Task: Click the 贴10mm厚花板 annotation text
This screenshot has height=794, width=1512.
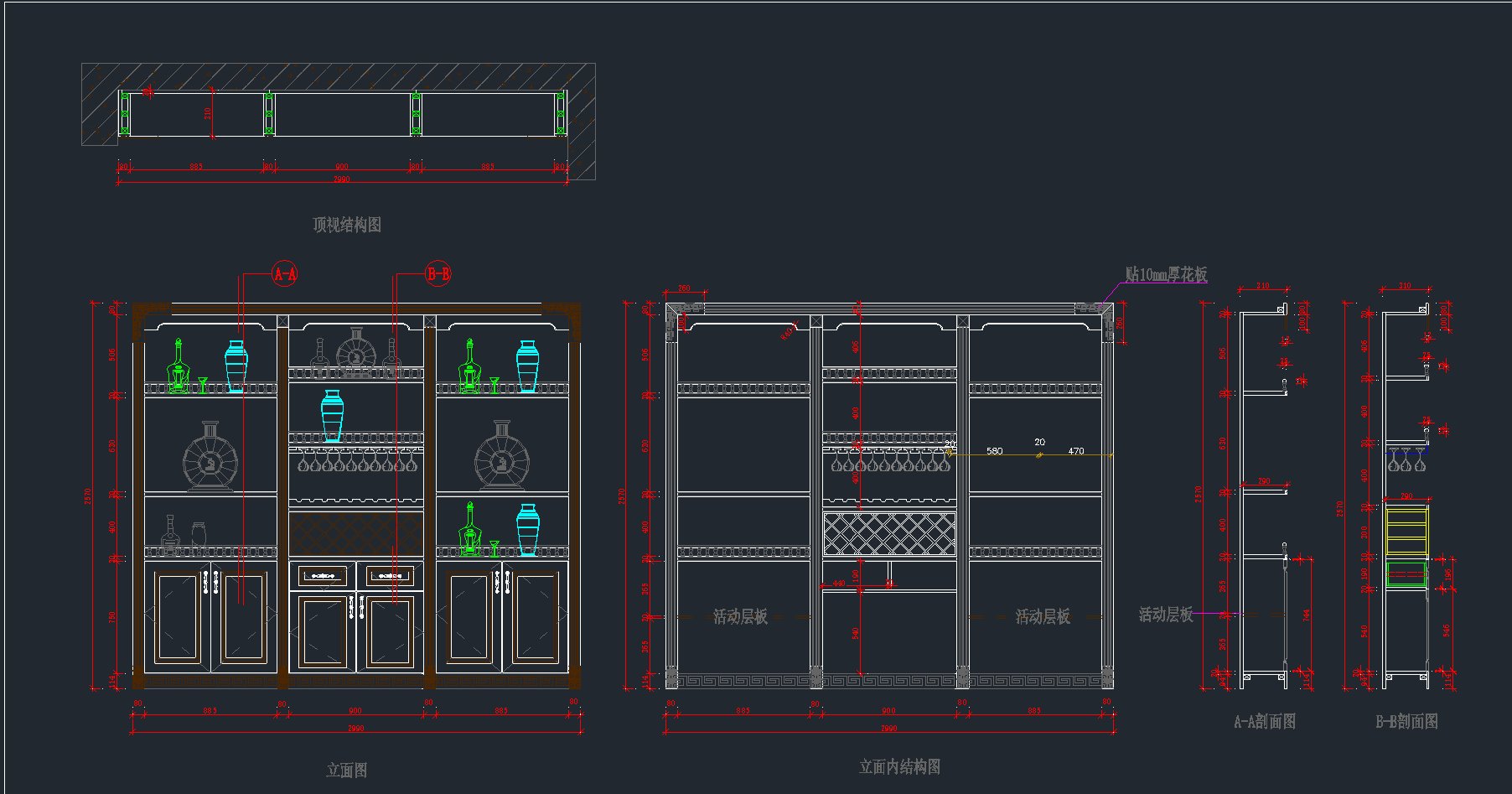Action: [1166, 275]
